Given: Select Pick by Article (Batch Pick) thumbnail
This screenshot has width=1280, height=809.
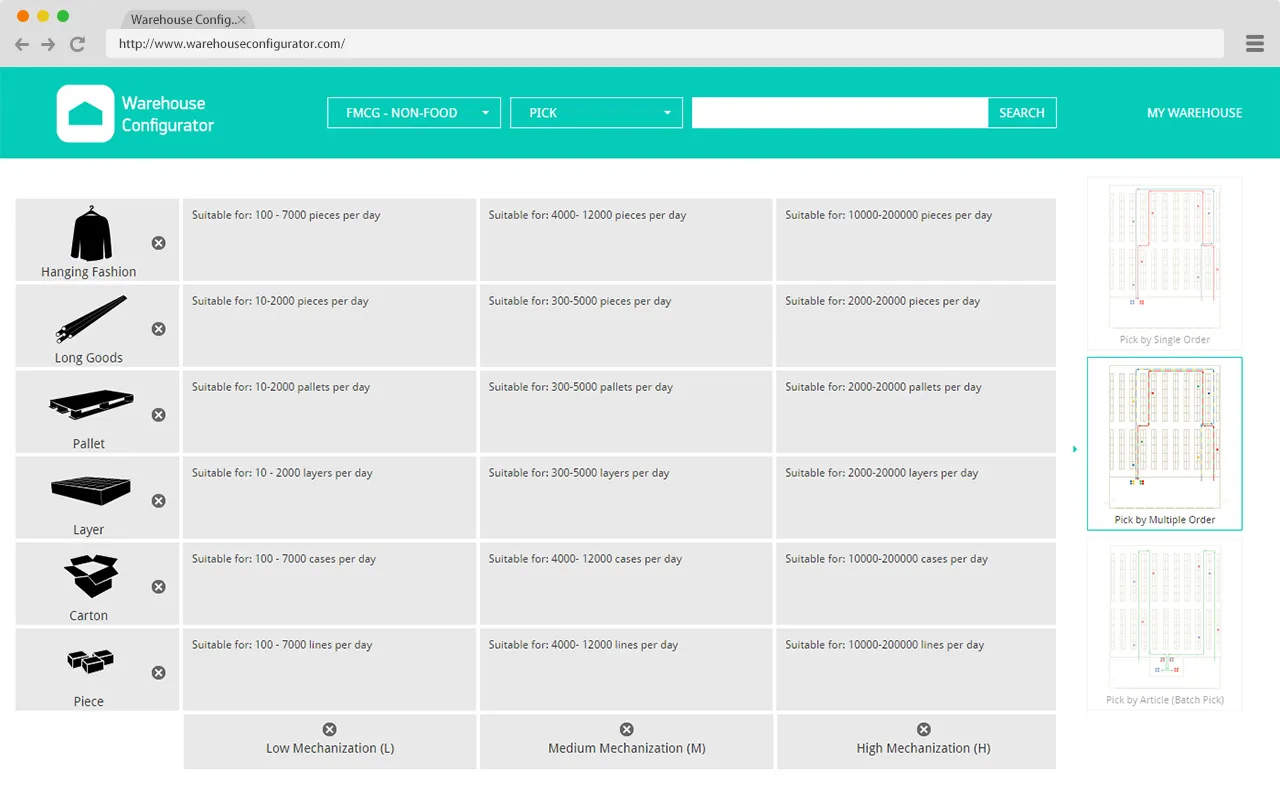Looking at the screenshot, I should point(1164,622).
